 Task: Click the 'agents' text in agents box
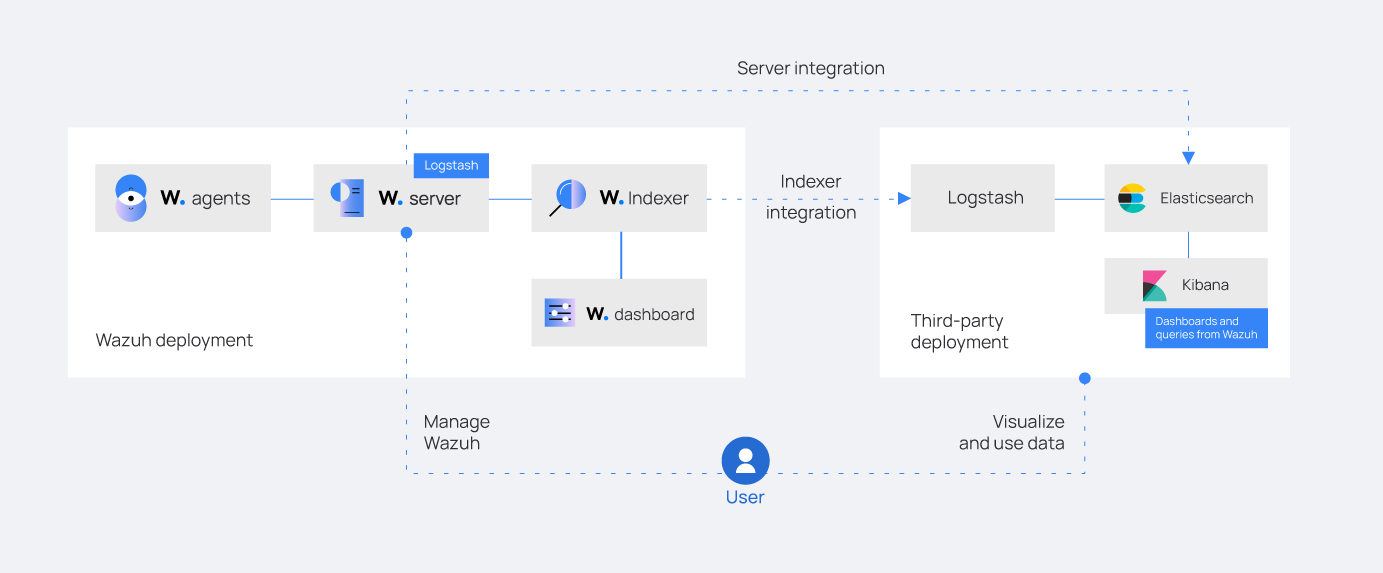pos(221,199)
